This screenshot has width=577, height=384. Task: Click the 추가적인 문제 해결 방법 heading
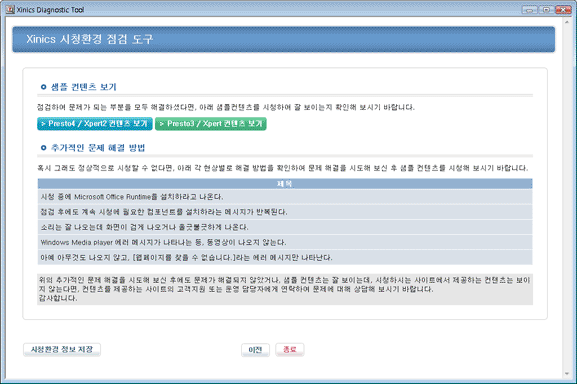98,148
